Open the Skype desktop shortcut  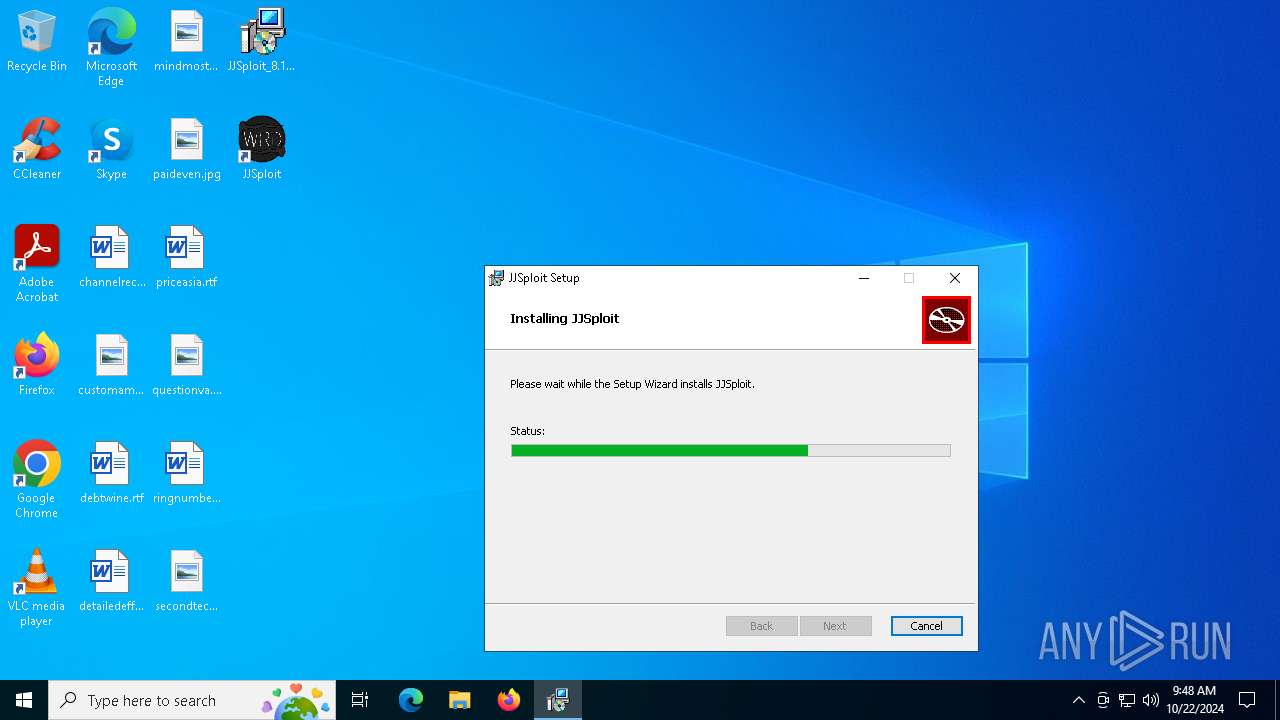tap(111, 149)
